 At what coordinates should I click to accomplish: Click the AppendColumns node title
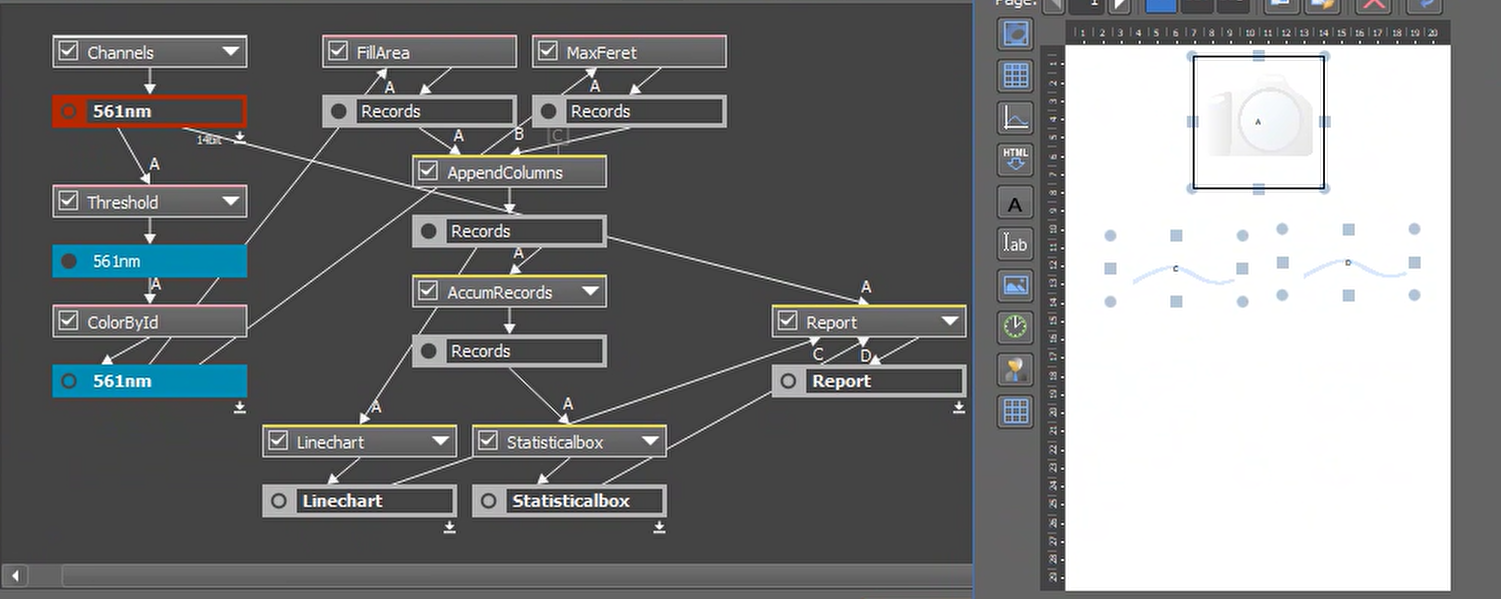click(508, 171)
